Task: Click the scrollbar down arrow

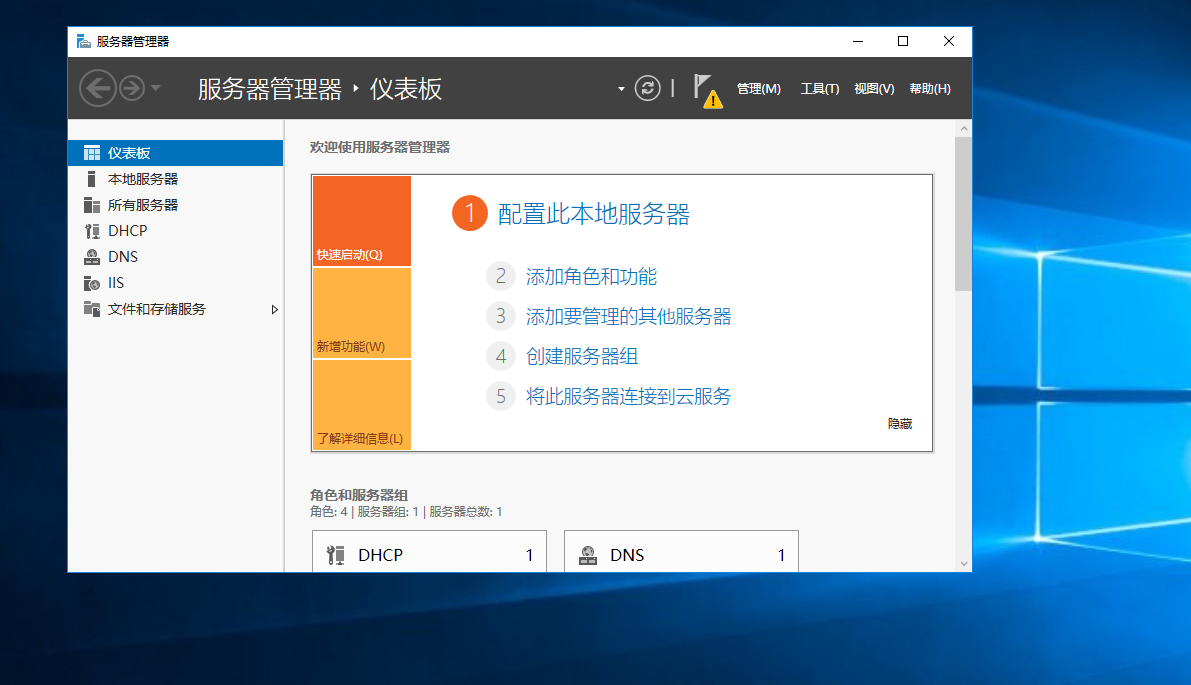Action: 964,563
